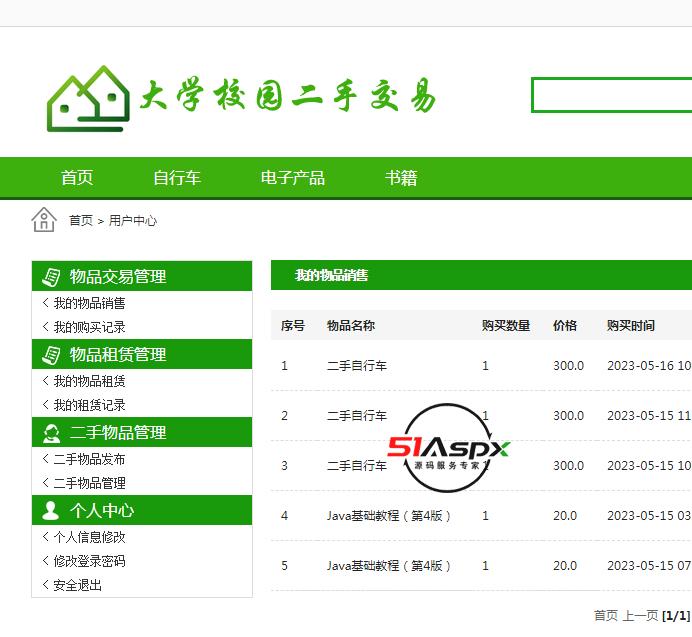Open 我的物品租赁 in sidebar
692x637 pixels.
click(x=90, y=381)
